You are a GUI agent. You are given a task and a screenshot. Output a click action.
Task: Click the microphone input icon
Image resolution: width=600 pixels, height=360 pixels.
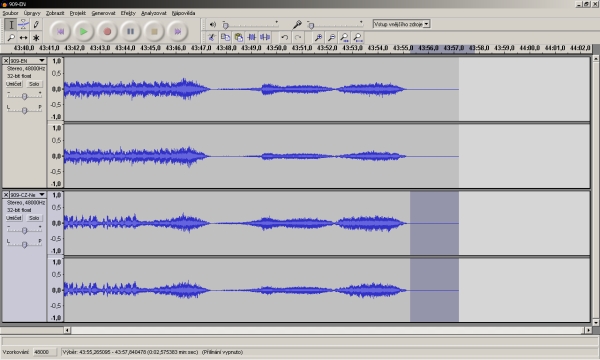(x=297, y=24)
